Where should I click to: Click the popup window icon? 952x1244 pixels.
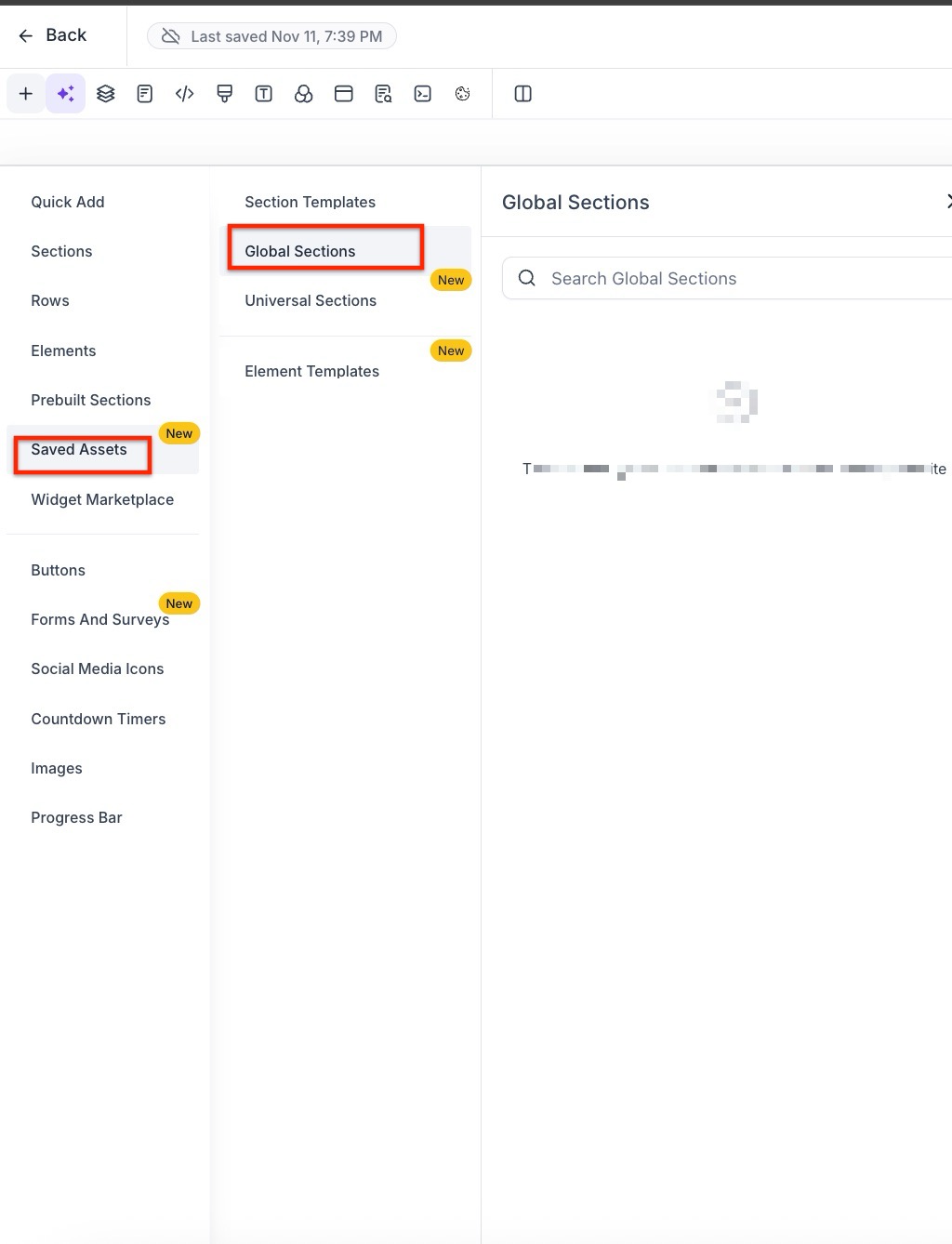point(344,94)
